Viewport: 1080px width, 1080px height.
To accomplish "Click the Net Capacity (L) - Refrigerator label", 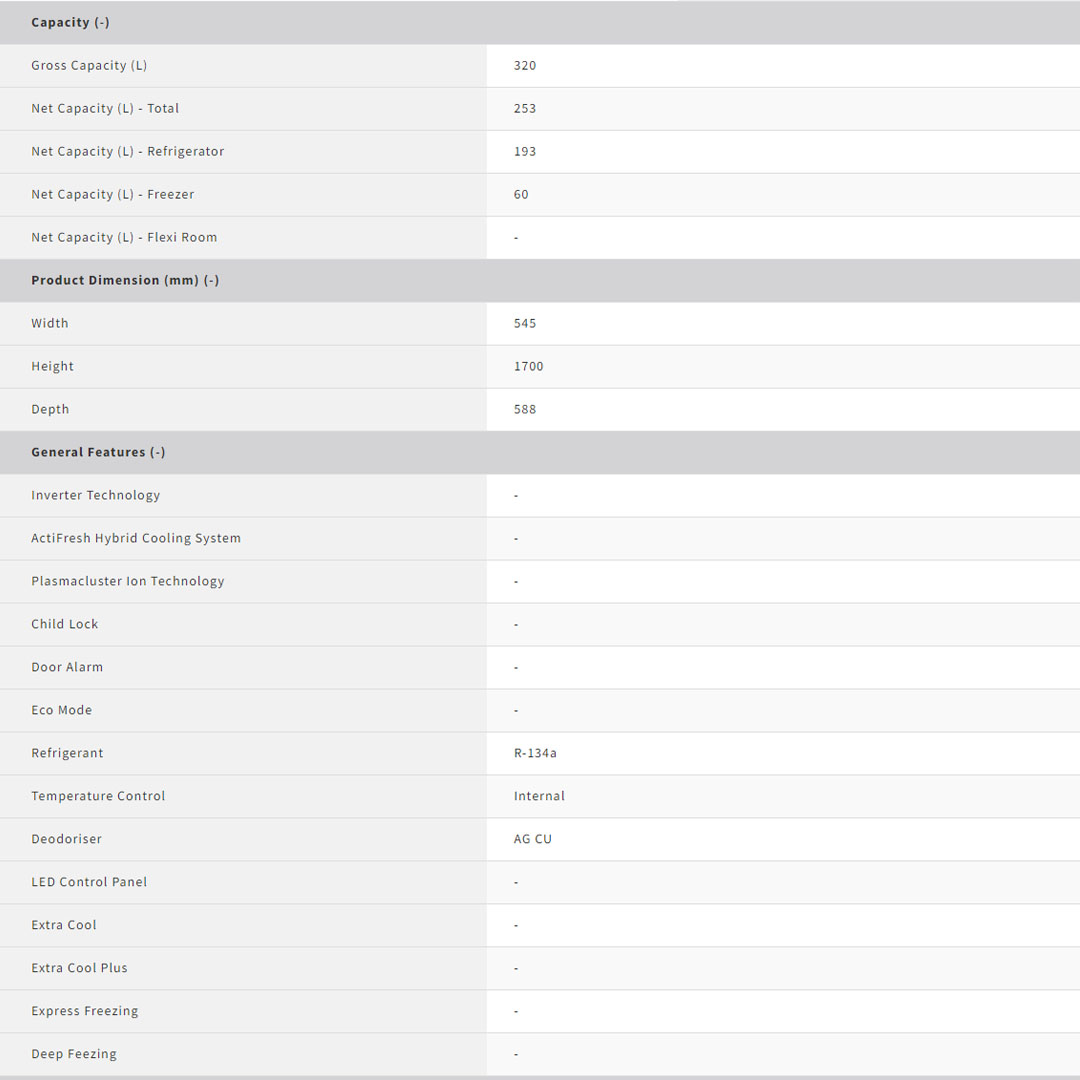I will click(x=127, y=151).
